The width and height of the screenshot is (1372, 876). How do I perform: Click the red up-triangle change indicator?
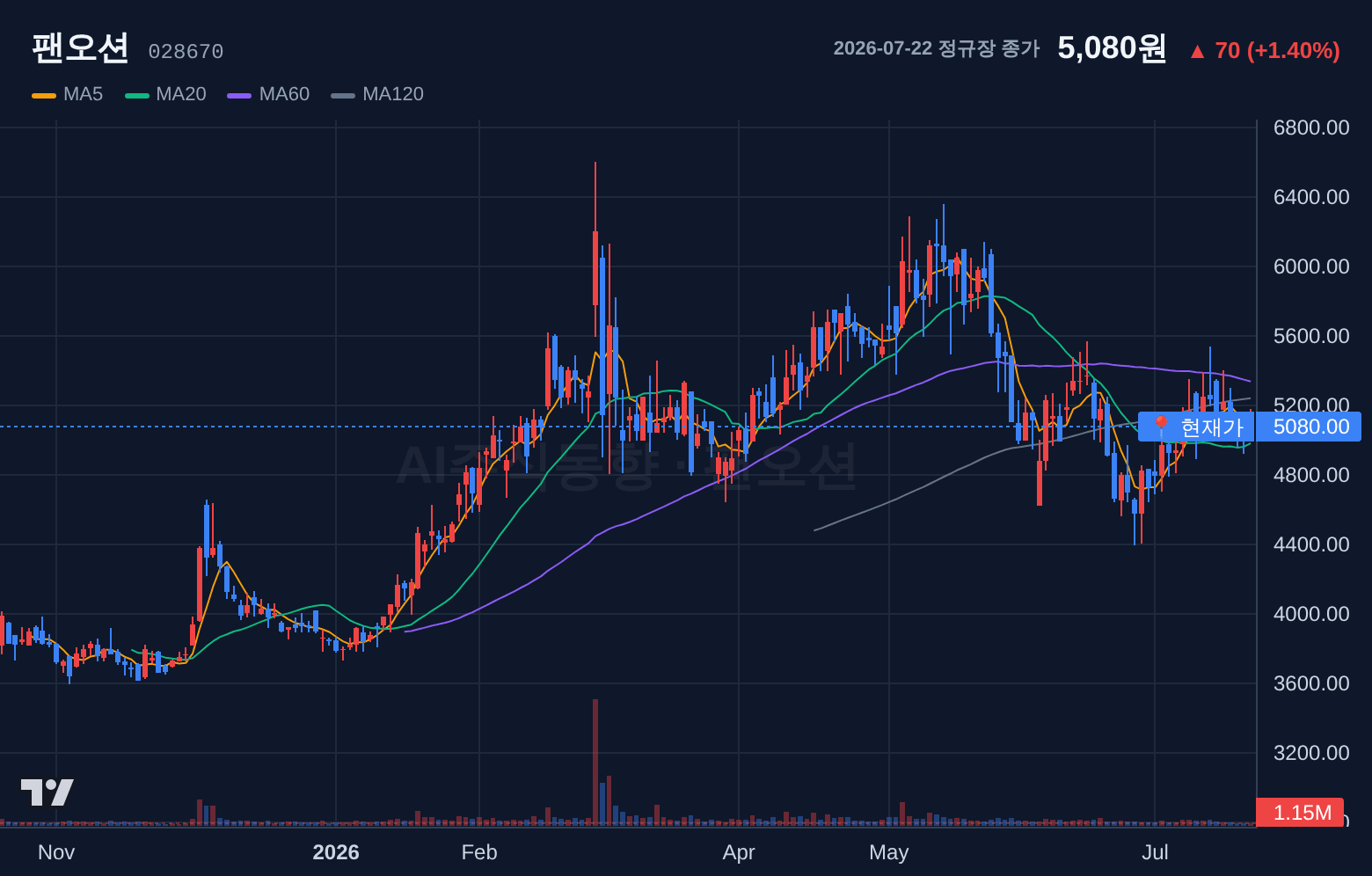click(1197, 51)
